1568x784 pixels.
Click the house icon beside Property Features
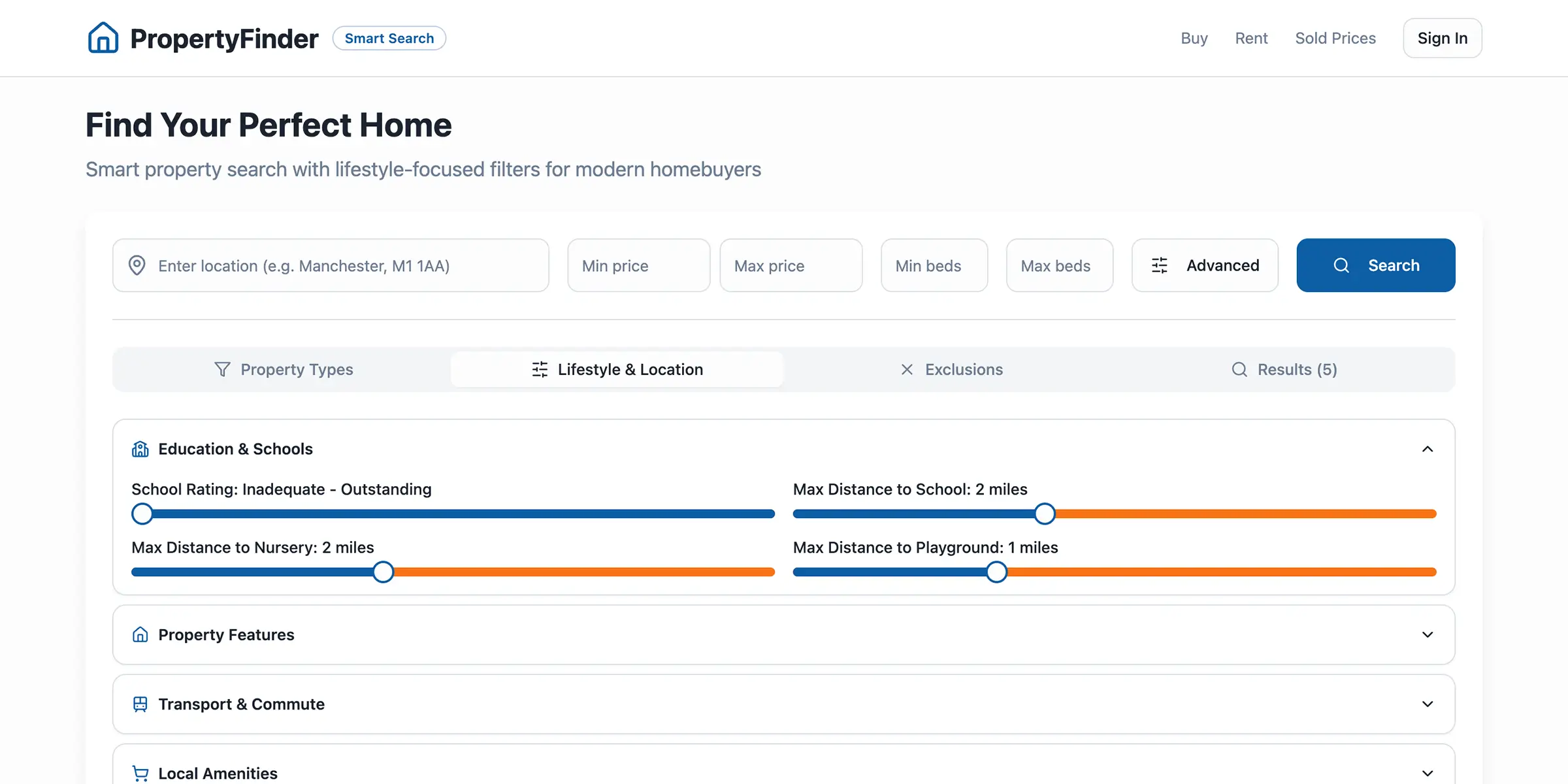pyautogui.click(x=140, y=634)
